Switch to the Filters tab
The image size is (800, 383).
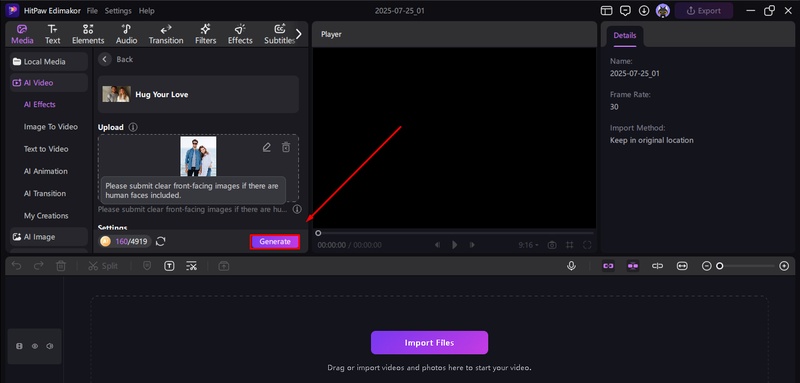pyautogui.click(x=206, y=35)
